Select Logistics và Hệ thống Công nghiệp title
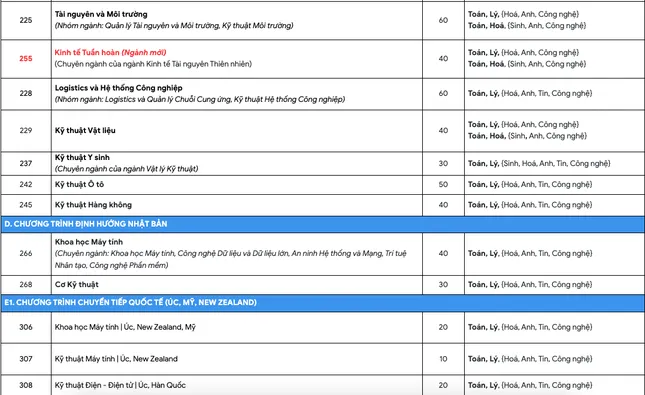The width and height of the screenshot is (645, 395). click(118, 88)
